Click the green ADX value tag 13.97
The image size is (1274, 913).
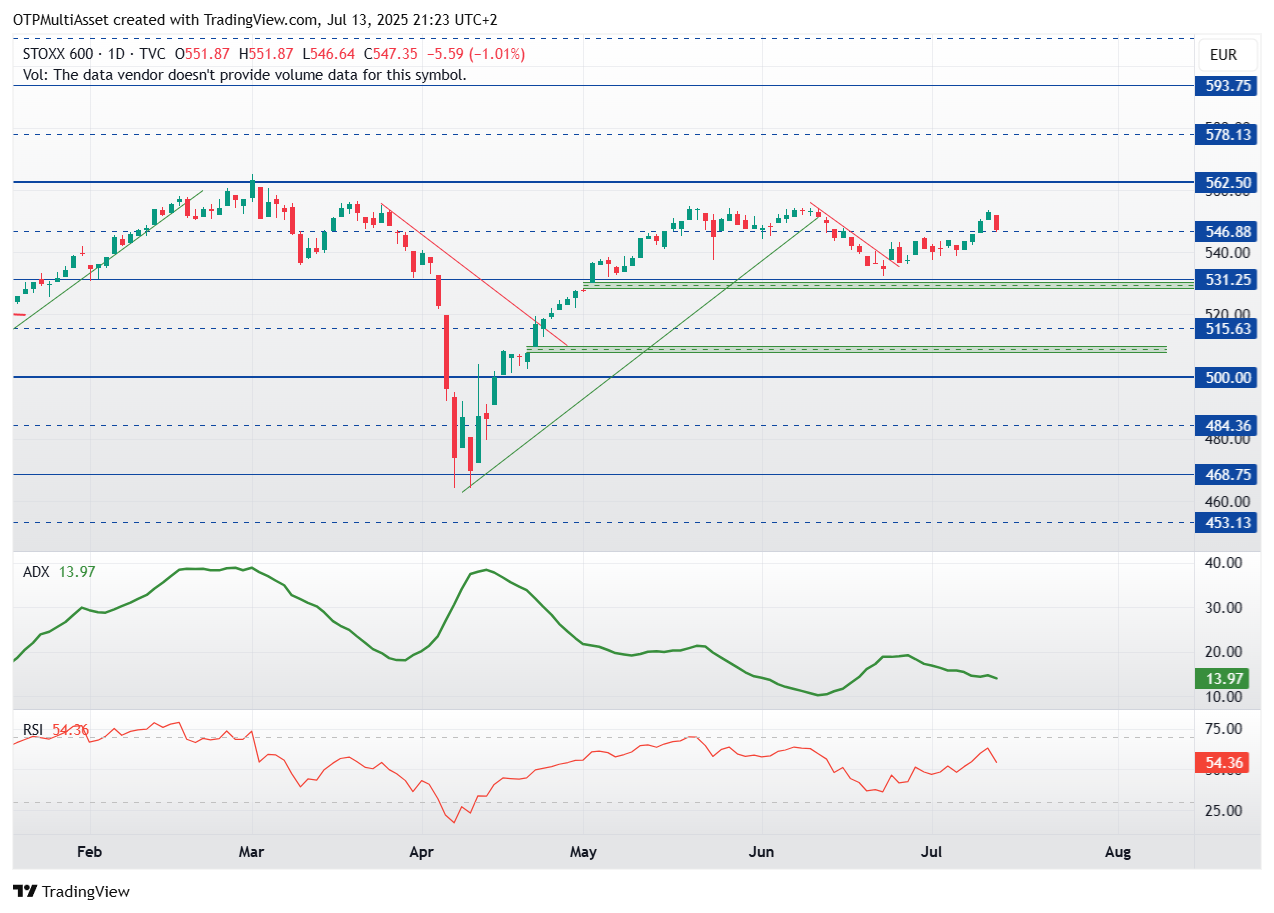pos(1225,679)
